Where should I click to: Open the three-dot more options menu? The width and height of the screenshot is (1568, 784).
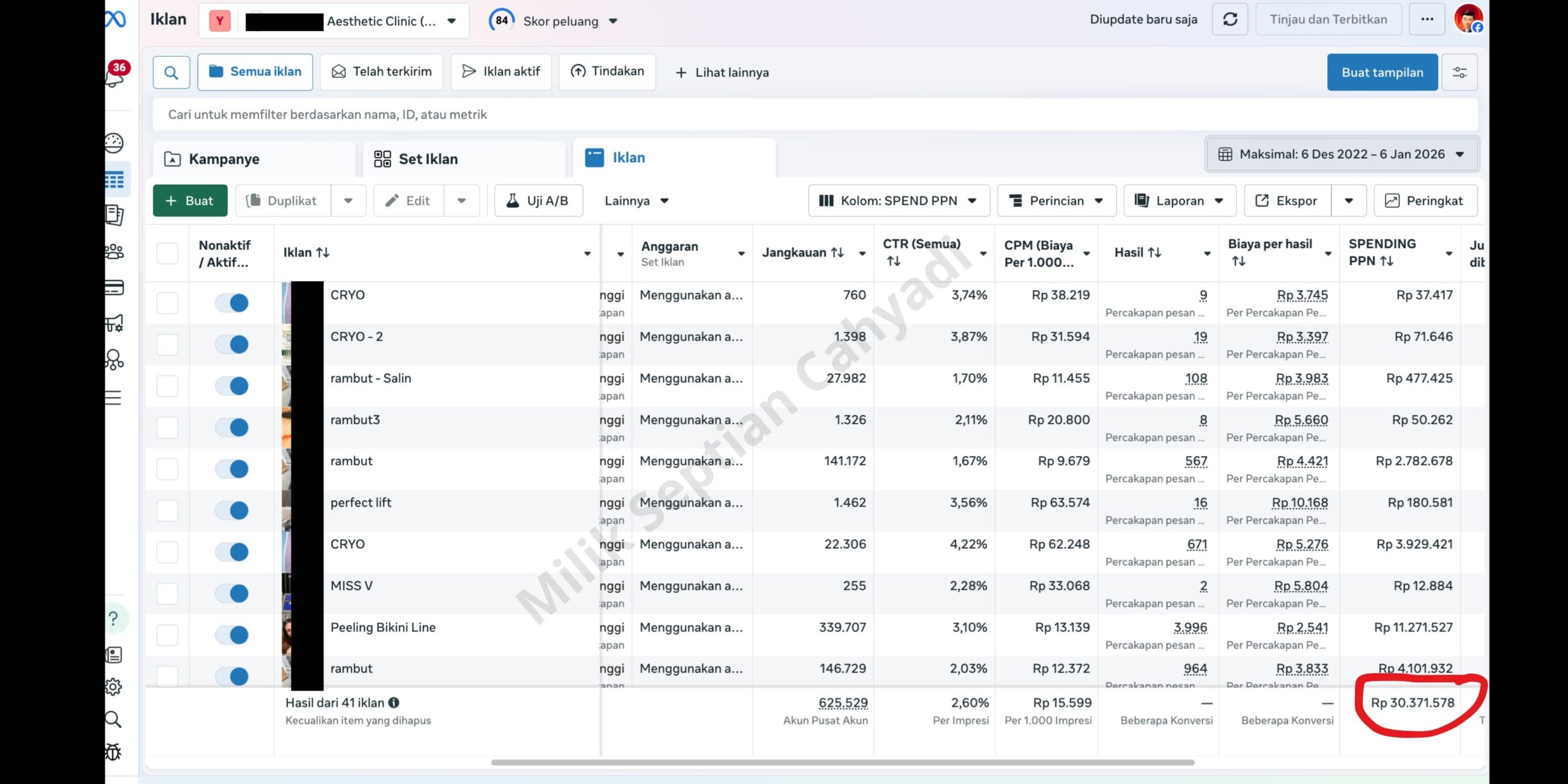coord(1427,20)
